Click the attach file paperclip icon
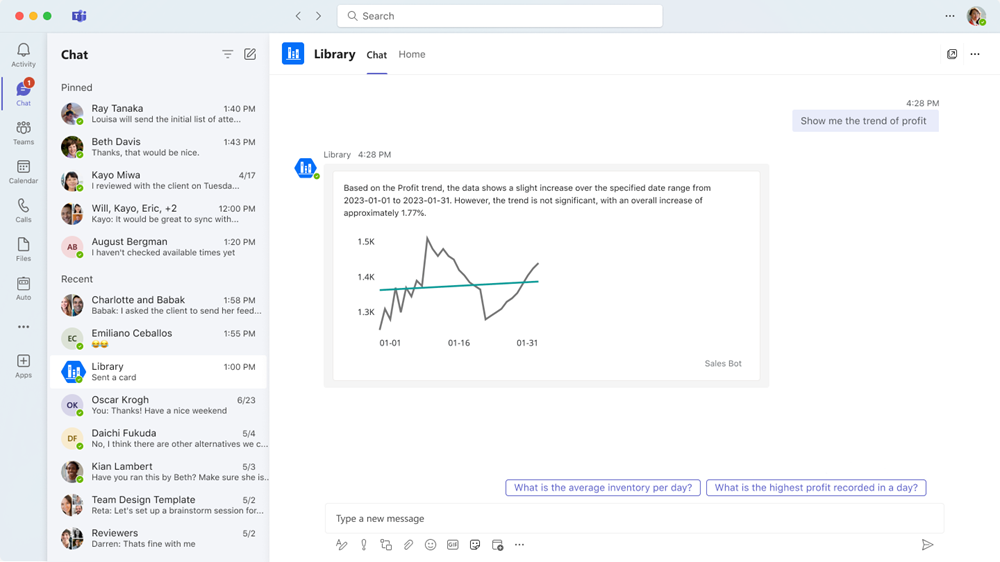 [x=408, y=545]
